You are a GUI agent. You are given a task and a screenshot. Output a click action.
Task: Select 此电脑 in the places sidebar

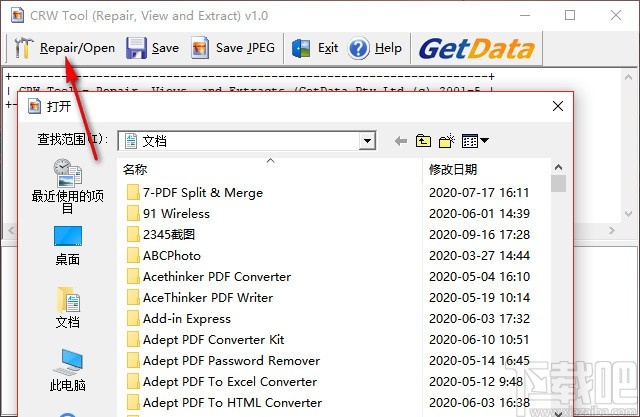pos(68,370)
